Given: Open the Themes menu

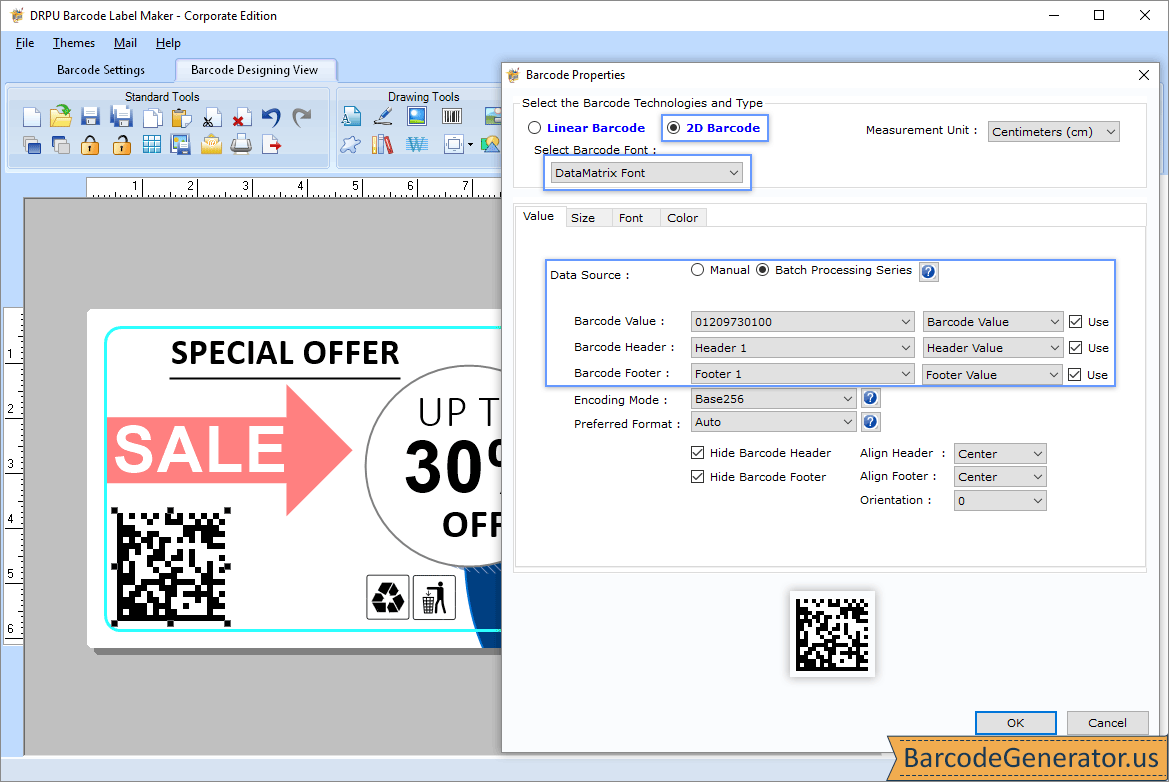Looking at the screenshot, I should [74, 43].
